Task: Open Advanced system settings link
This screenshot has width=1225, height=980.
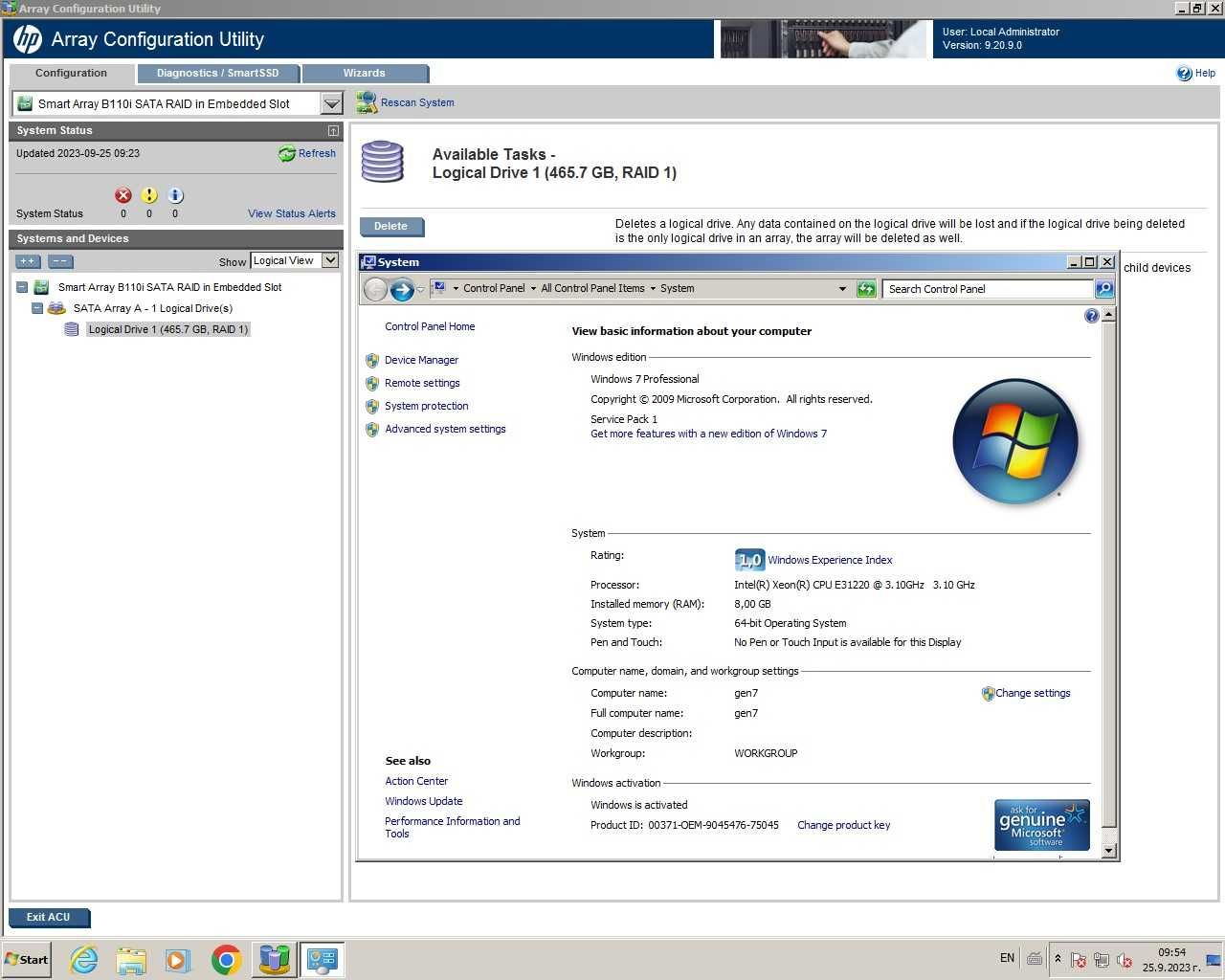Action: pos(445,429)
